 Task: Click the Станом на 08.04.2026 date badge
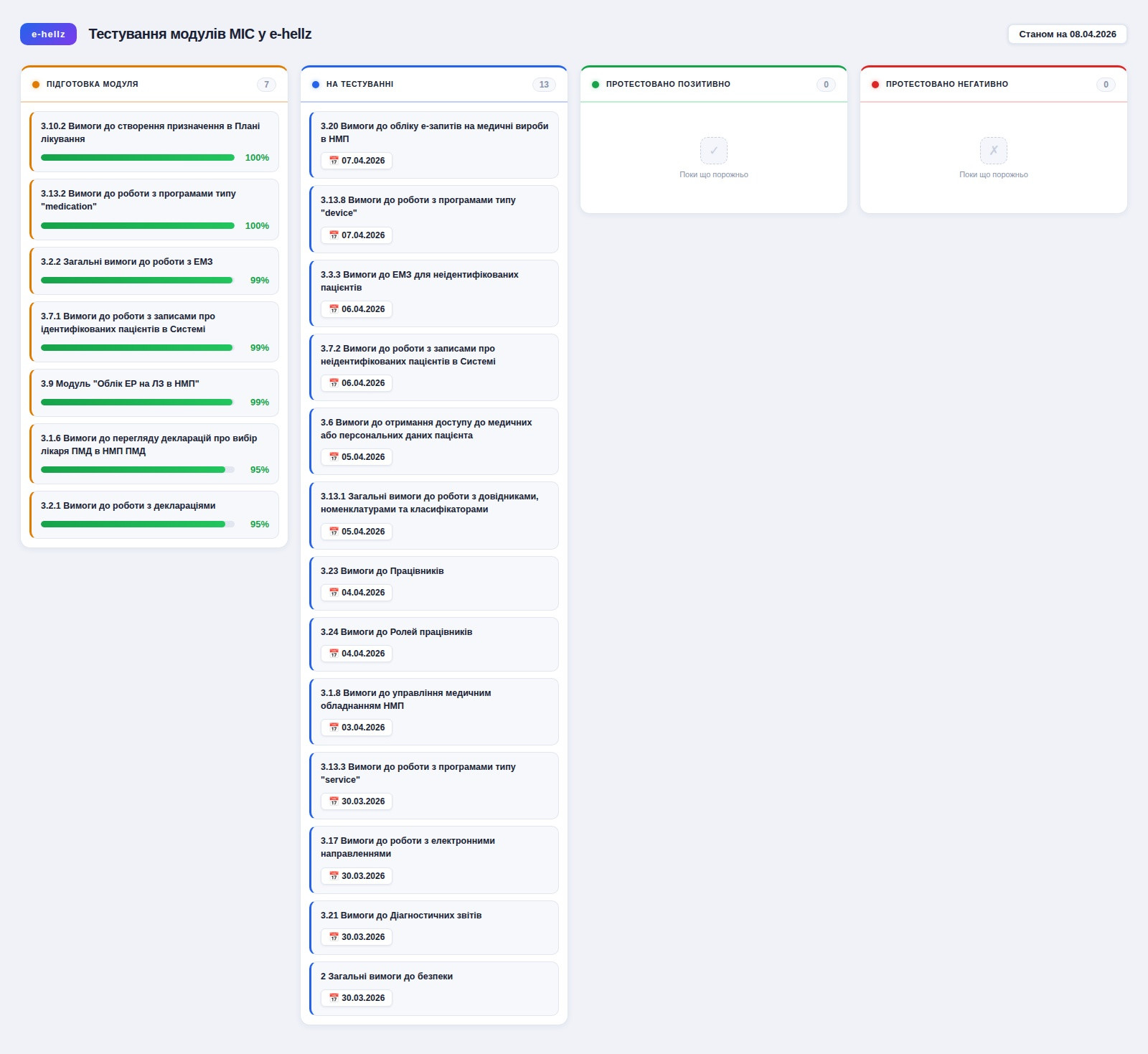tap(1067, 34)
